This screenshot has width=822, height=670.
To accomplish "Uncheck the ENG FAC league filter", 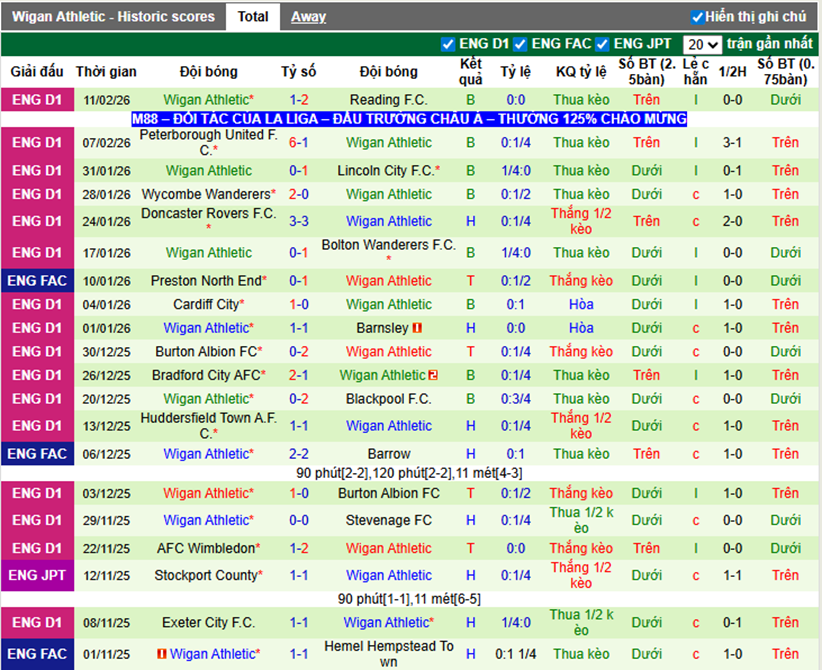I will coord(520,45).
